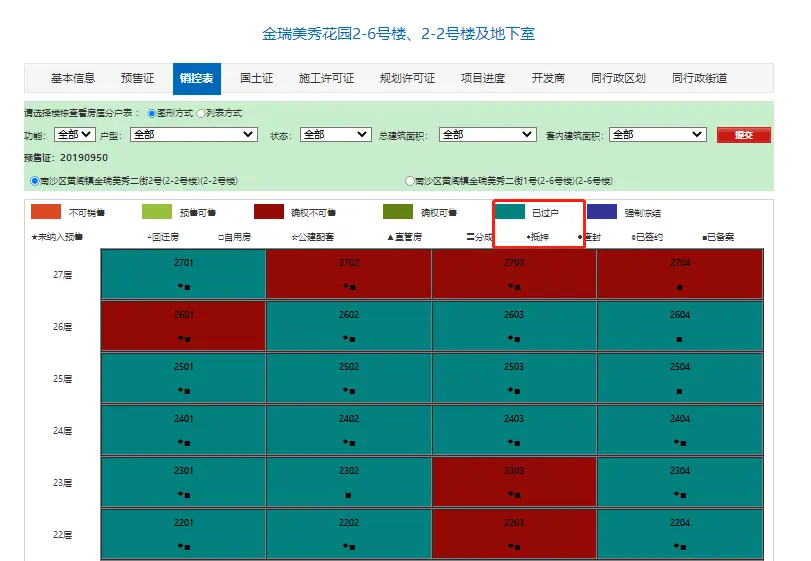Open room 2302 cell

[x=349, y=482]
